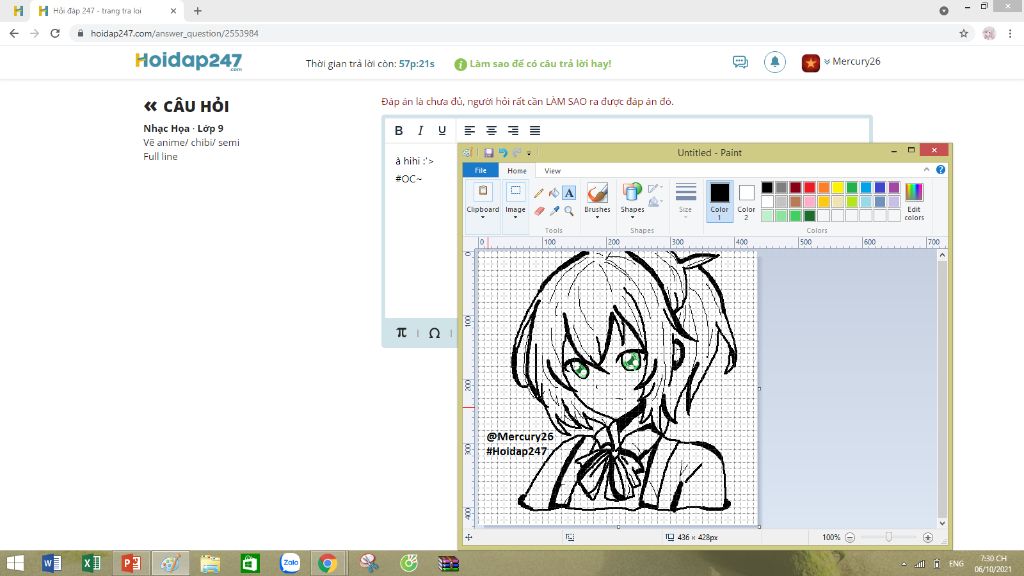The height and width of the screenshot is (576, 1024).
Task: Click the Paint vertical scrollbar down arrow
Action: point(942,523)
